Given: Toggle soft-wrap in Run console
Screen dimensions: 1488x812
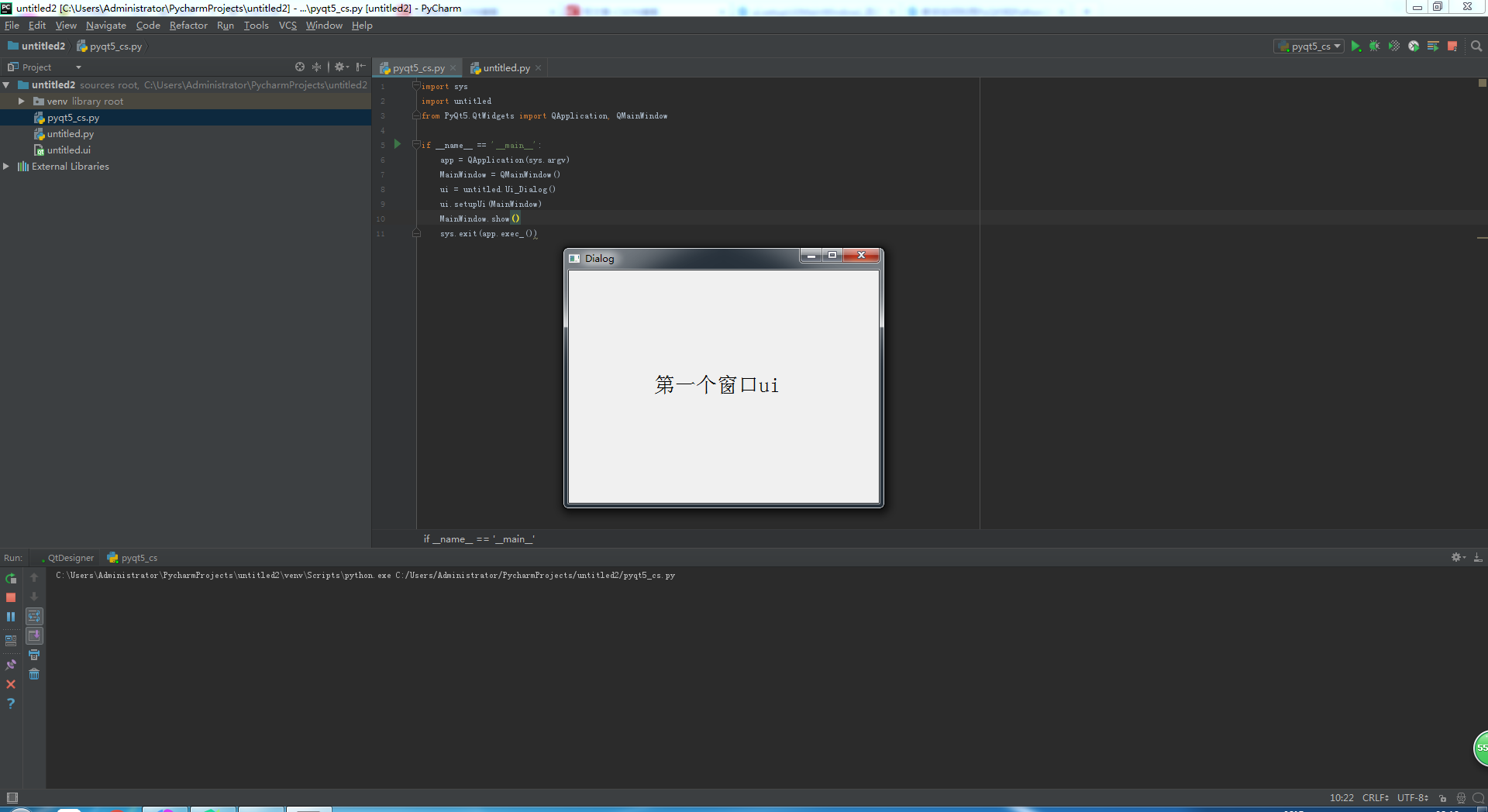Looking at the screenshot, I should coord(34,617).
